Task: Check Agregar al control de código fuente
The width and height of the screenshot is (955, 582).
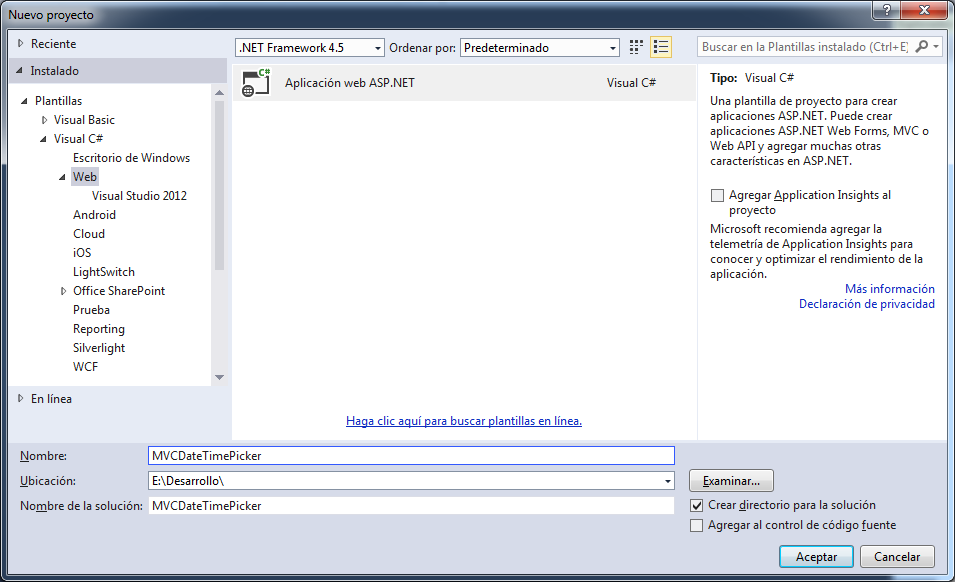Action: tap(696, 524)
